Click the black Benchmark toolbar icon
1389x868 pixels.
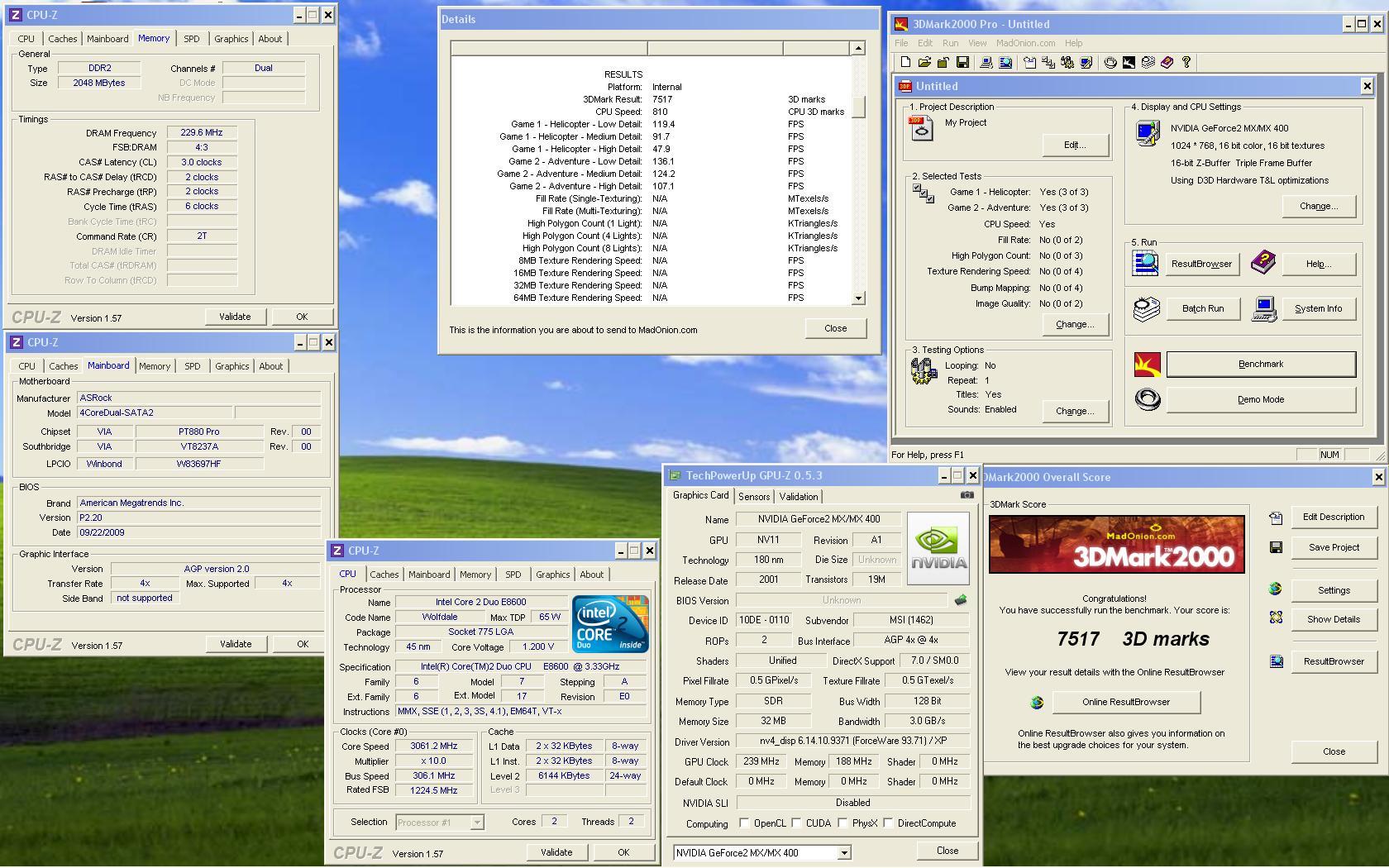[1129, 62]
